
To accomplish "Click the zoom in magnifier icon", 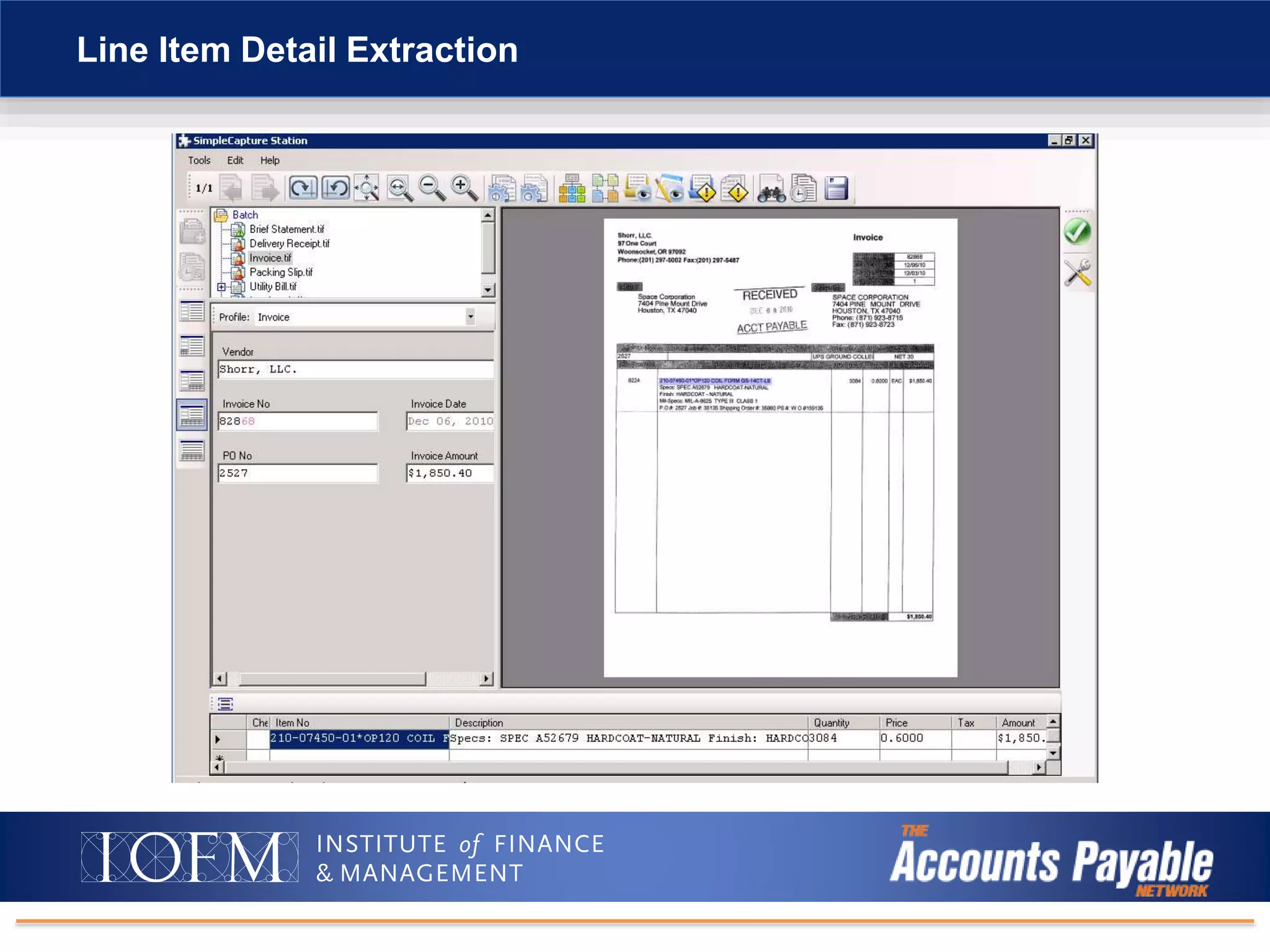I will tap(464, 188).
